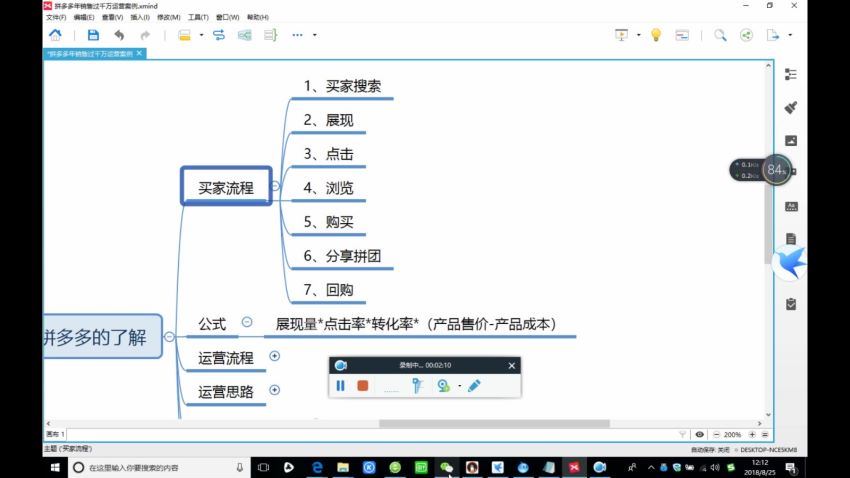The image size is (850, 478).
Task: Expand the 运营流程 branch
Action: 274,356
